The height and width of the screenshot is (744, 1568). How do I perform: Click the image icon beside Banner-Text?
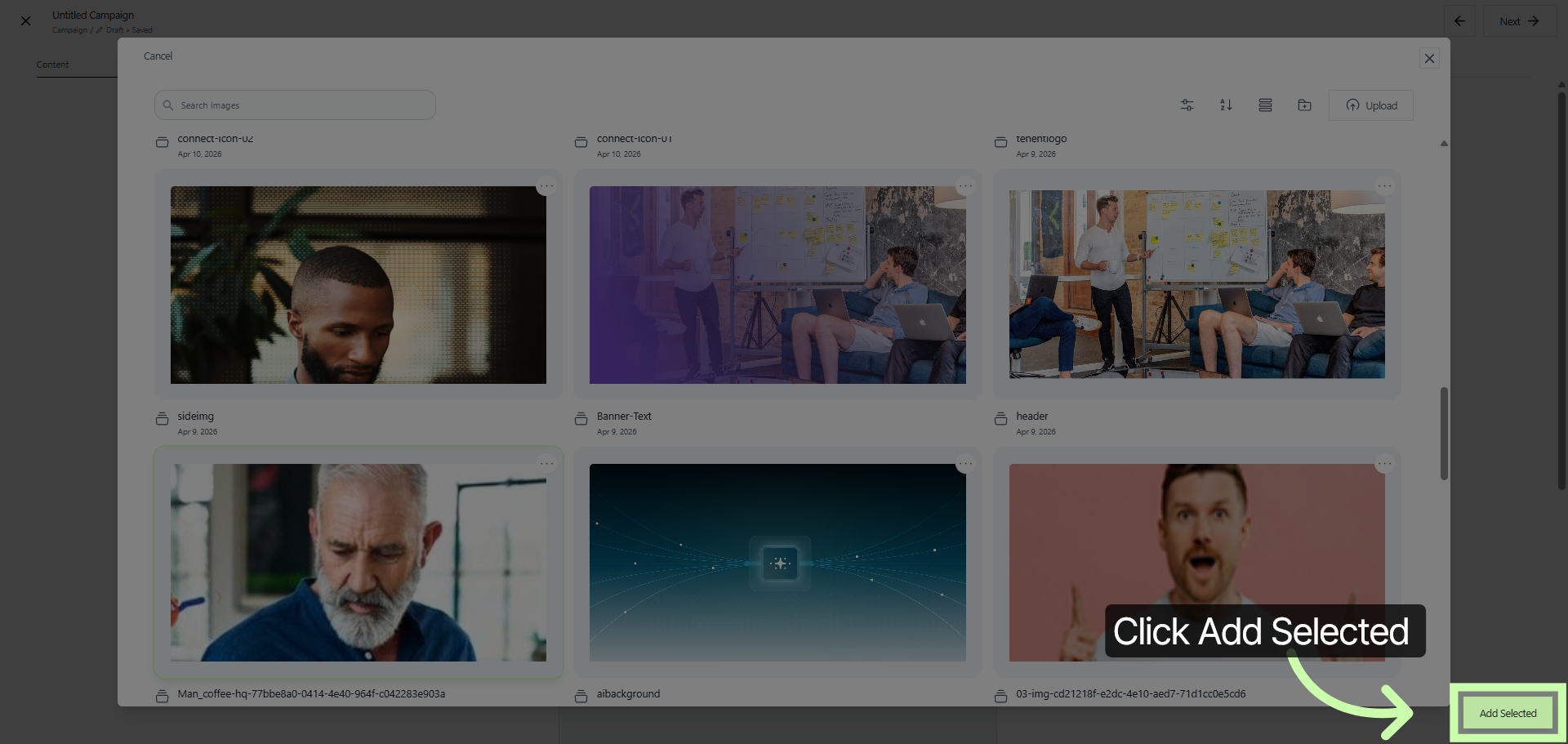[x=581, y=419]
